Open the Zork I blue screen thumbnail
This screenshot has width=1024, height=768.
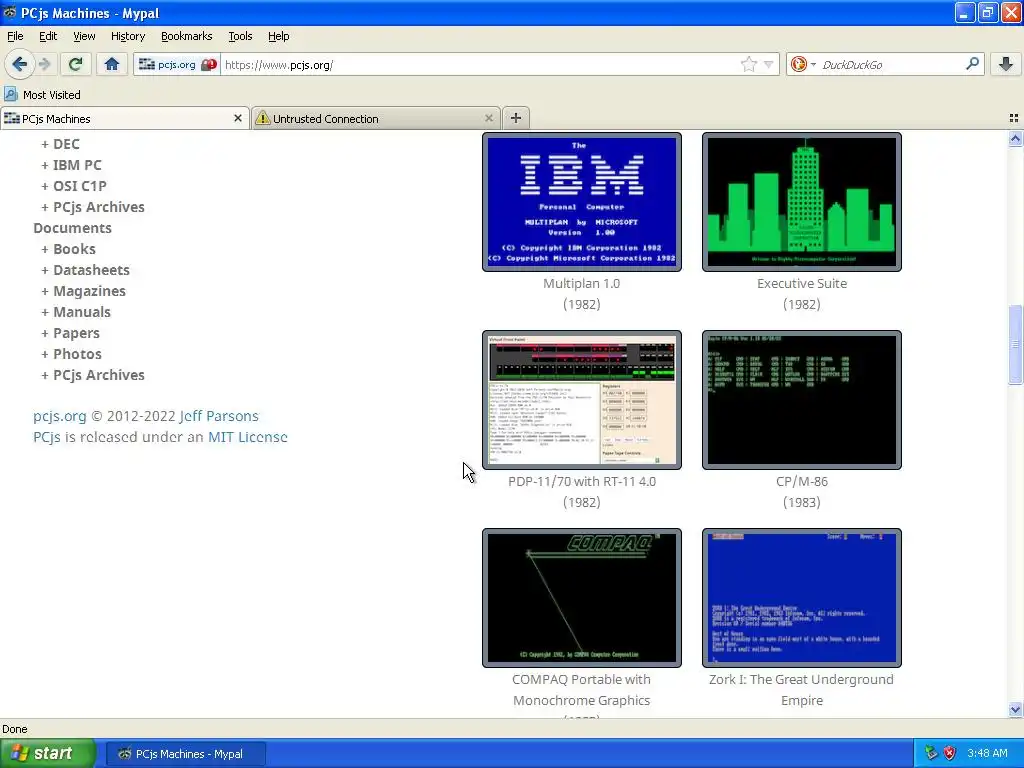click(x=802, y=598)
